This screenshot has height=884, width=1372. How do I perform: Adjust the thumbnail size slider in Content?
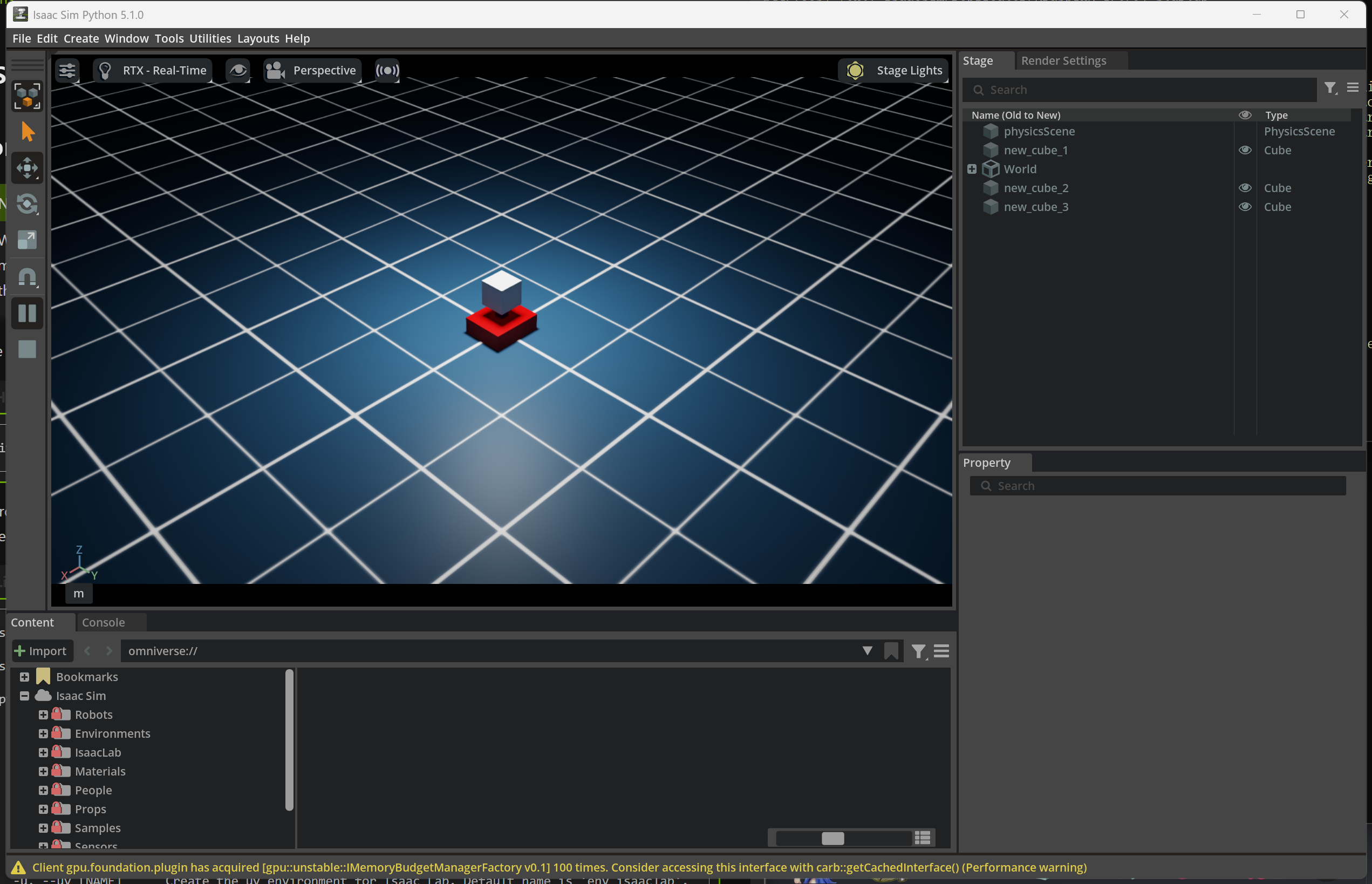[x=832, y=838]
